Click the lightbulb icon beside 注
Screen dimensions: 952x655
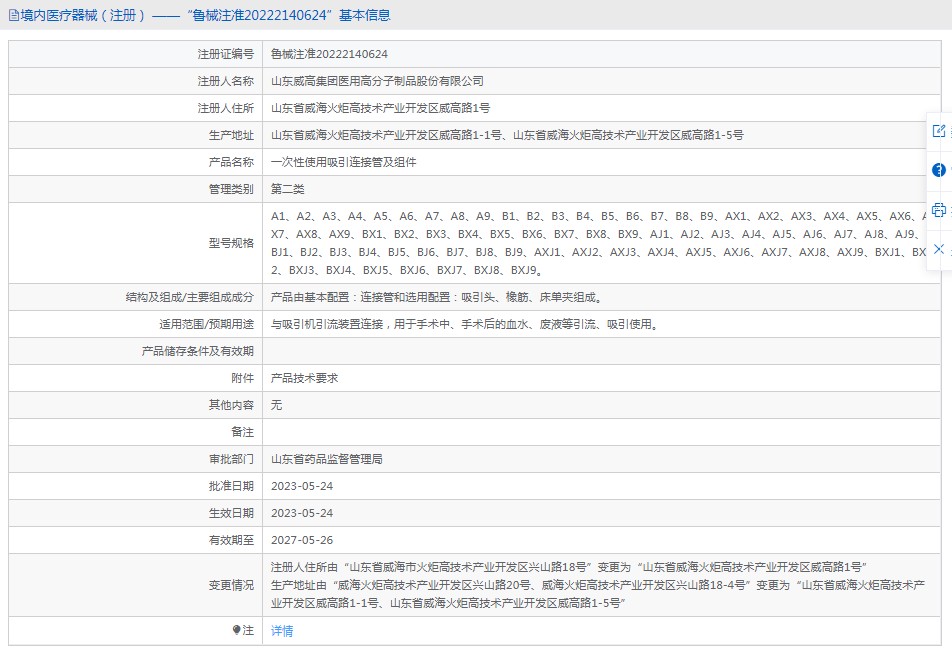pyautogui.click(x=236, y=630)
